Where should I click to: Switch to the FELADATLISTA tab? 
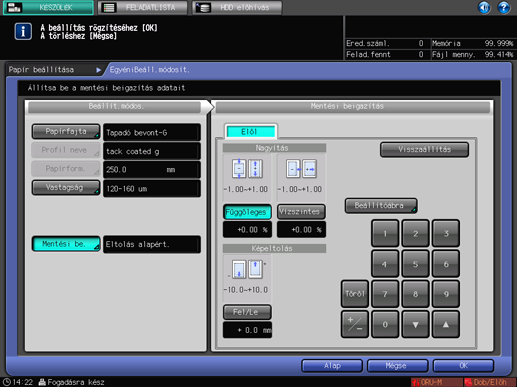tap(143, 7)
